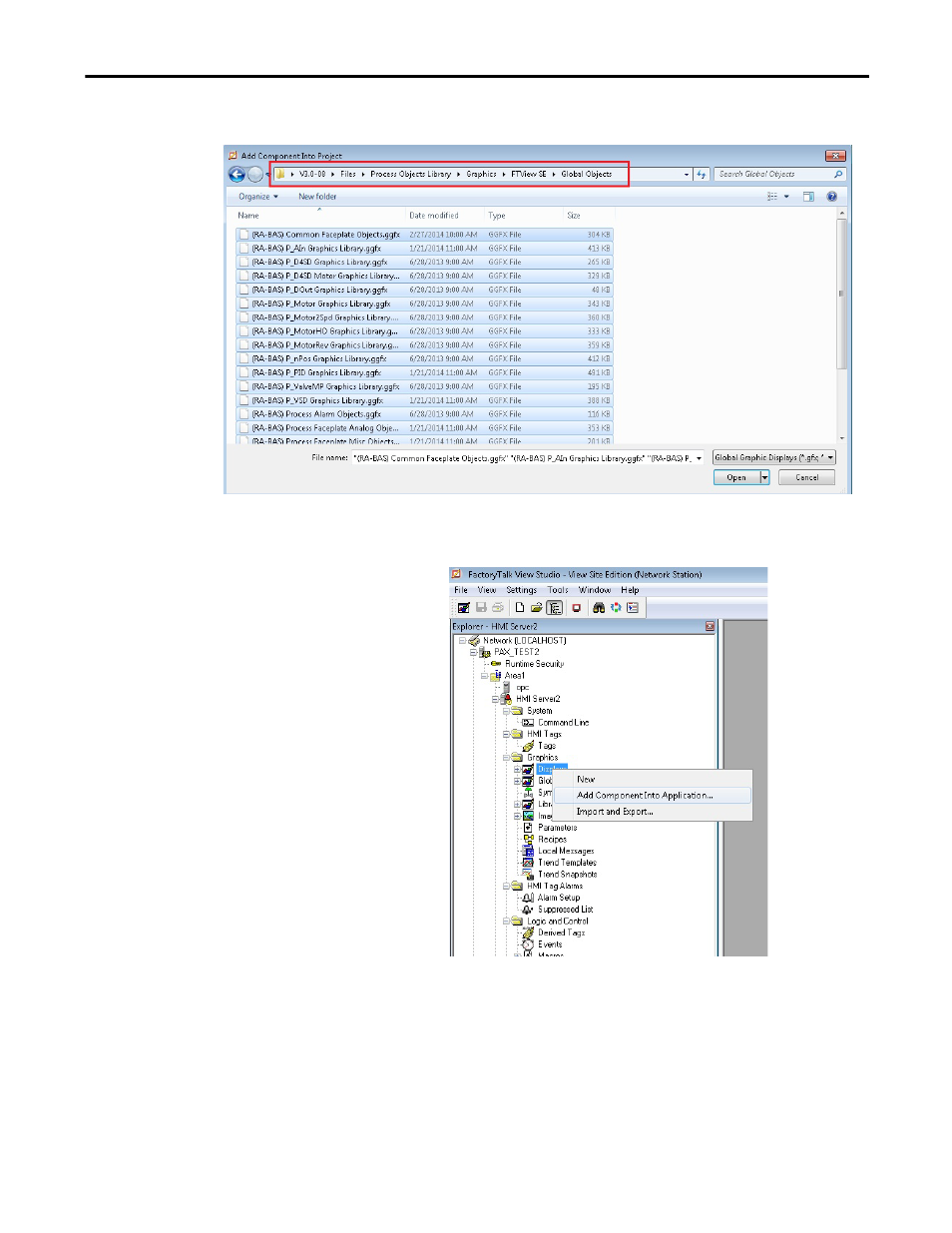Open the Settings menu
The width and height of the screenshot is (952, 1233).
[522, 590]
